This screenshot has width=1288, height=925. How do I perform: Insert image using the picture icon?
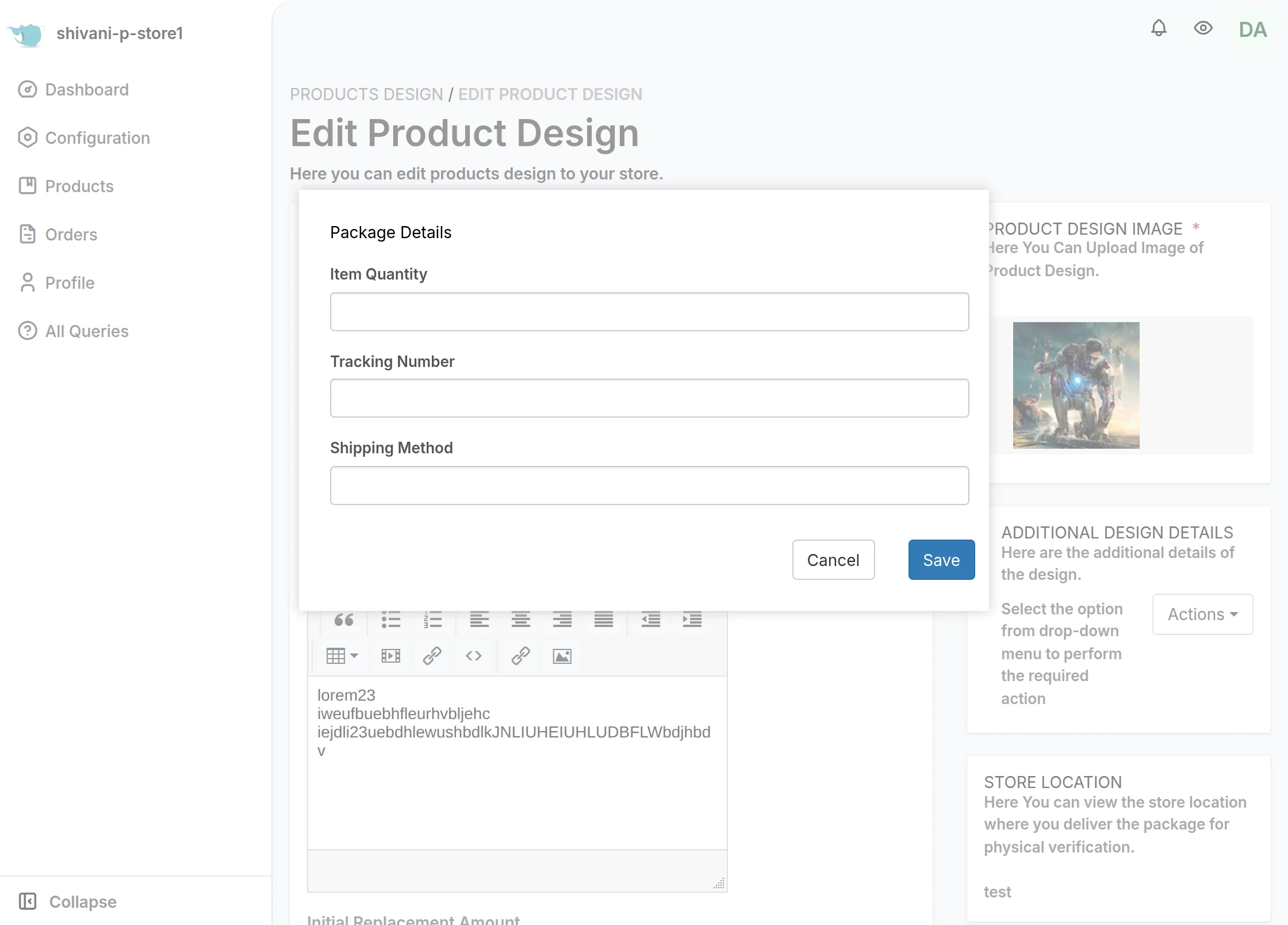tap(562, 656)
